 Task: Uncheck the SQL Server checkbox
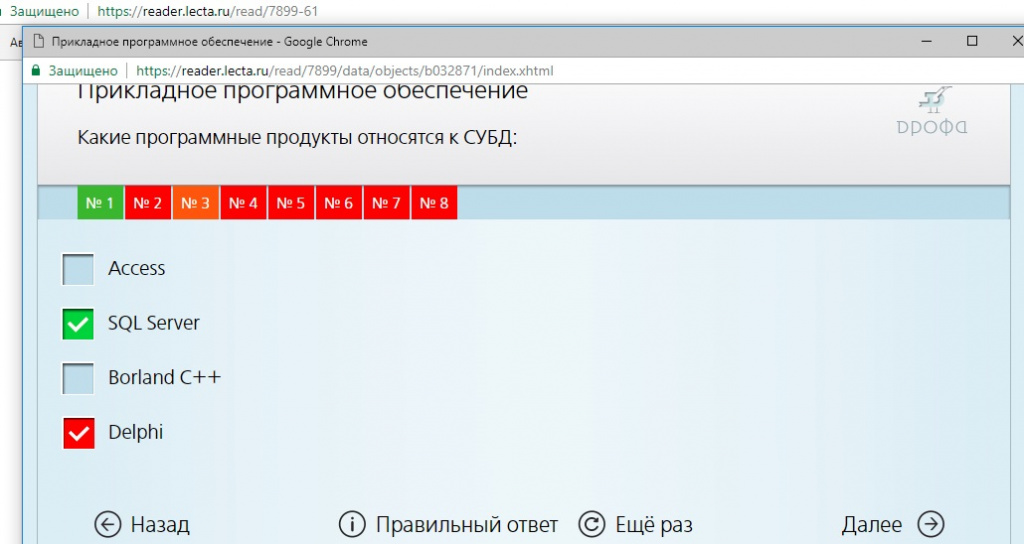coord(78,324)
